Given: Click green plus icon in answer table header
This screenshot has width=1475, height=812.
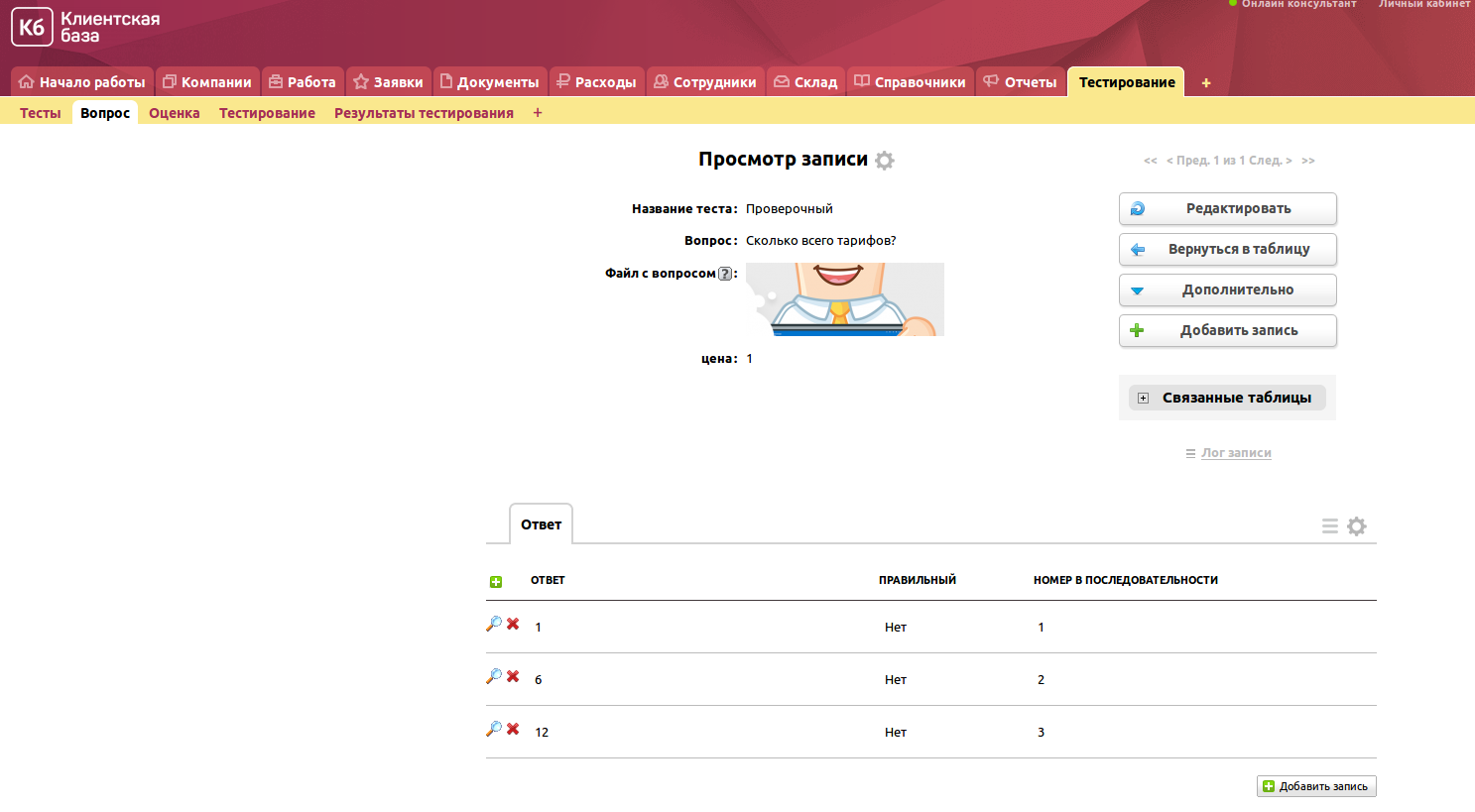Looking at the screenshot, I should [496, 582].
